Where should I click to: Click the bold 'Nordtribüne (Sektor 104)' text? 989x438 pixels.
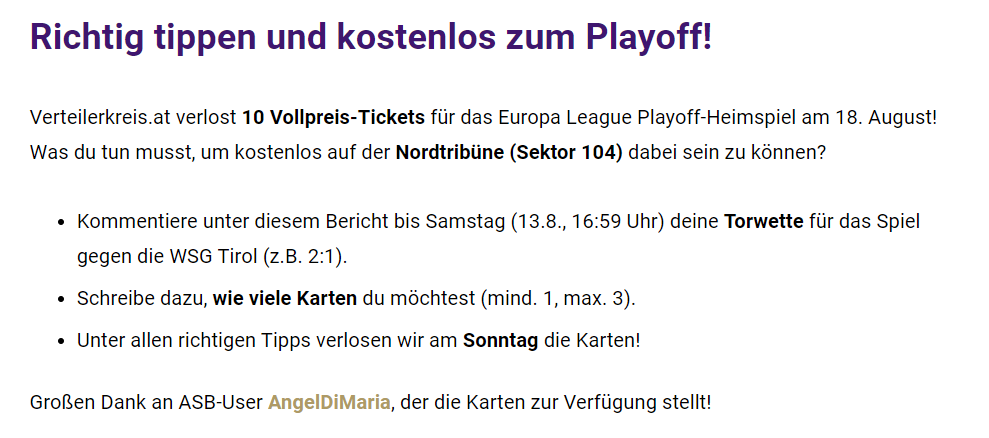(509, 153)
